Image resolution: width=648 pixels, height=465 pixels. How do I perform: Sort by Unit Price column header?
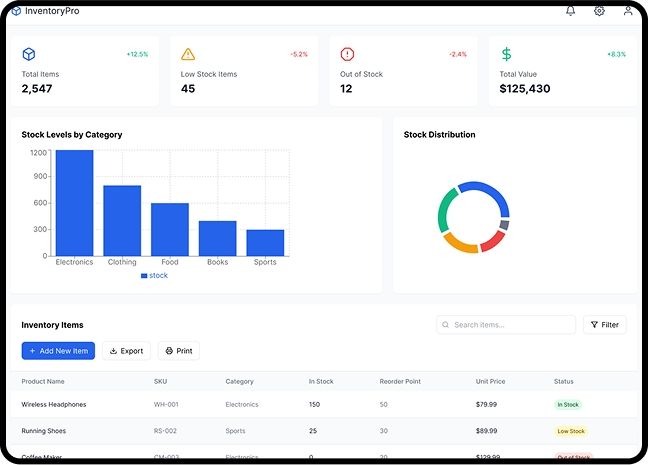tap(492, 381)
